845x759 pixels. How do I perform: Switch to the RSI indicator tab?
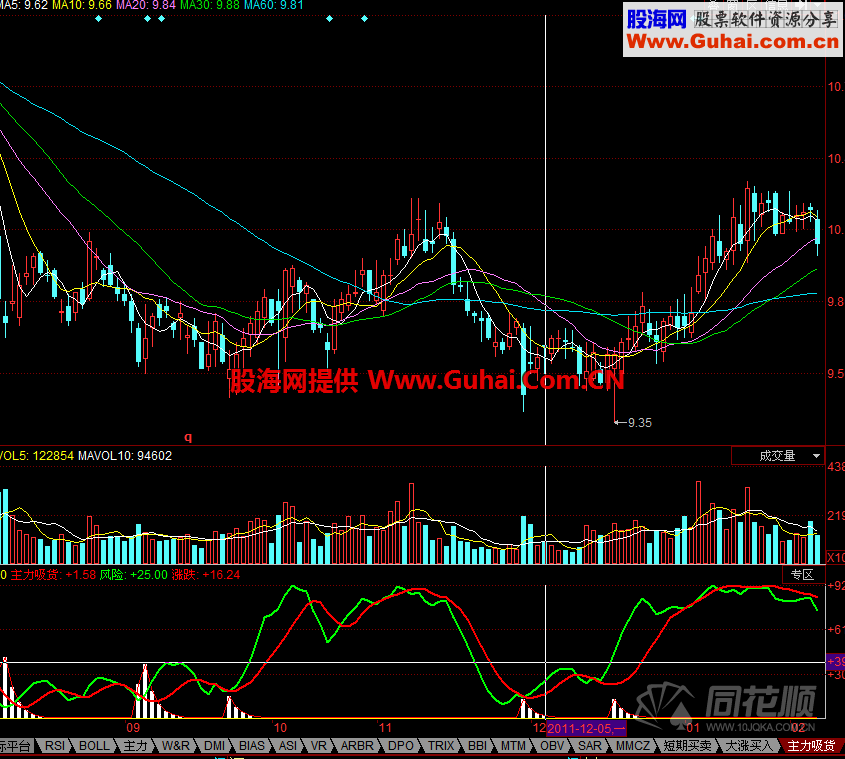click(54, 746)
